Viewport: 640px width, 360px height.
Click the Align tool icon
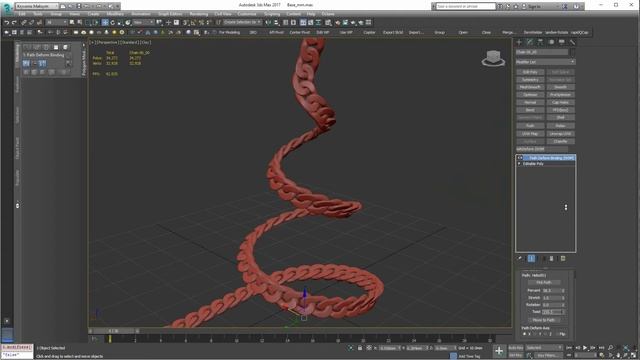pyautogui.click(x=276, y=22)
